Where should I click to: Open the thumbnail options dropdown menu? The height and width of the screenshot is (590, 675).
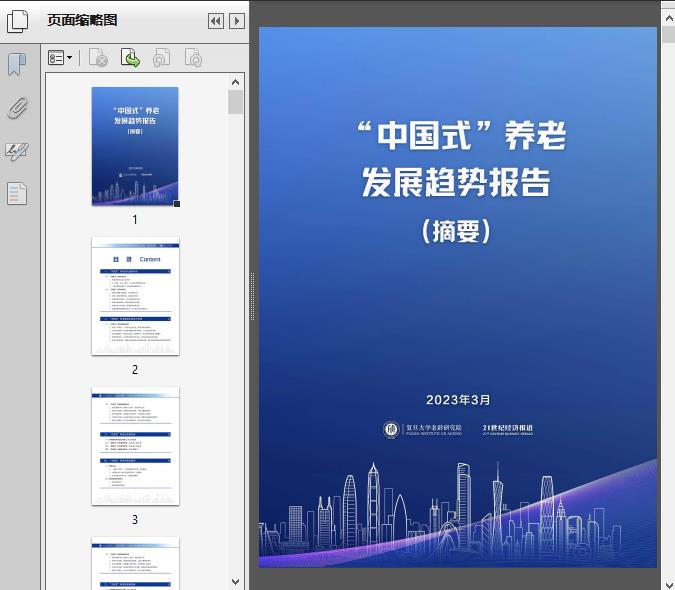[x=60, y=57]
